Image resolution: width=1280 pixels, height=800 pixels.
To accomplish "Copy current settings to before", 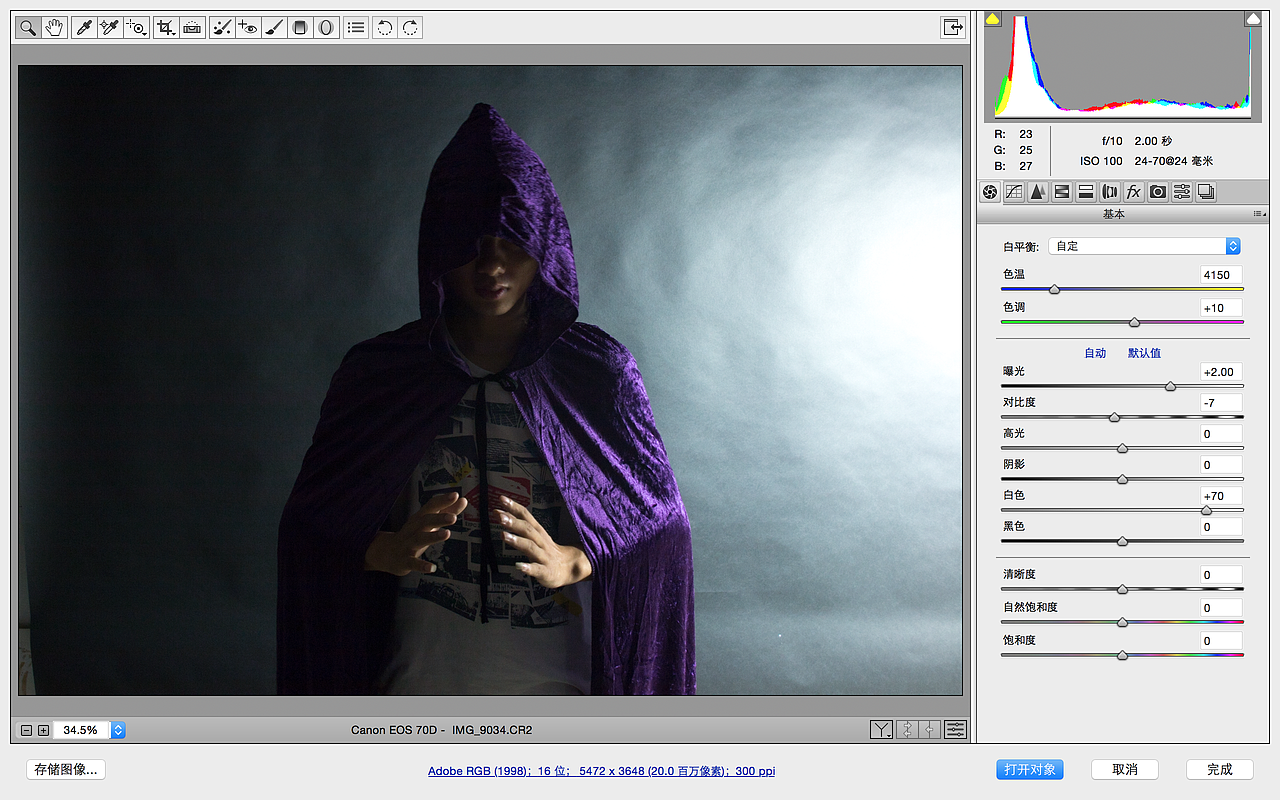I will click(931, 730).
